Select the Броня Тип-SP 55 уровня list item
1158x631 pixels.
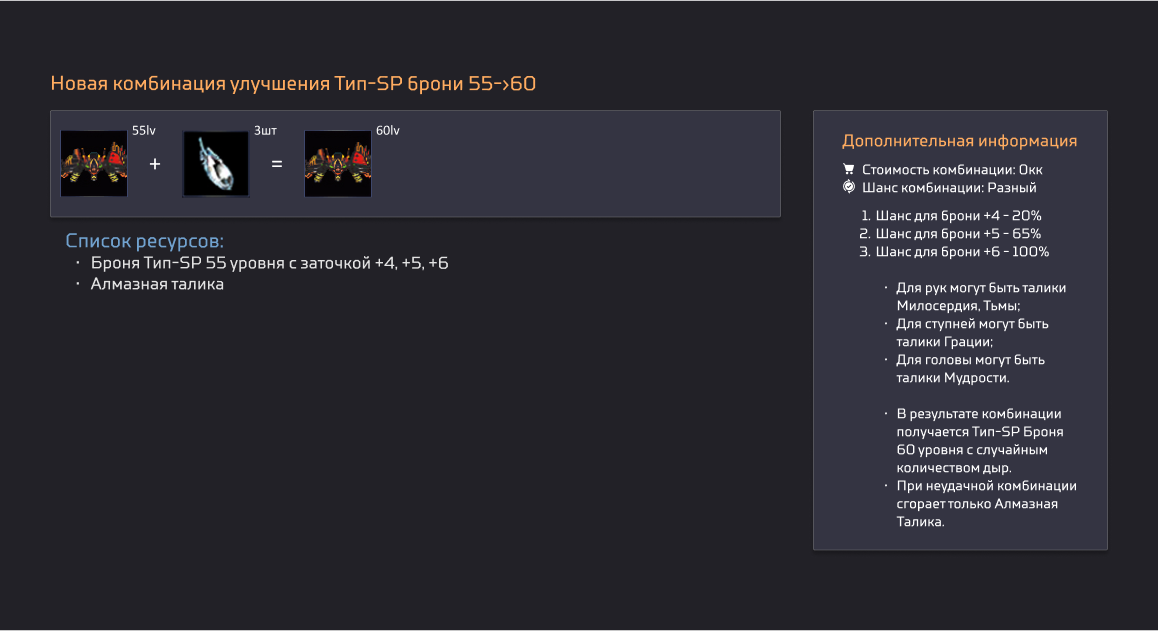pyautogui.click(x=269, y=263)
